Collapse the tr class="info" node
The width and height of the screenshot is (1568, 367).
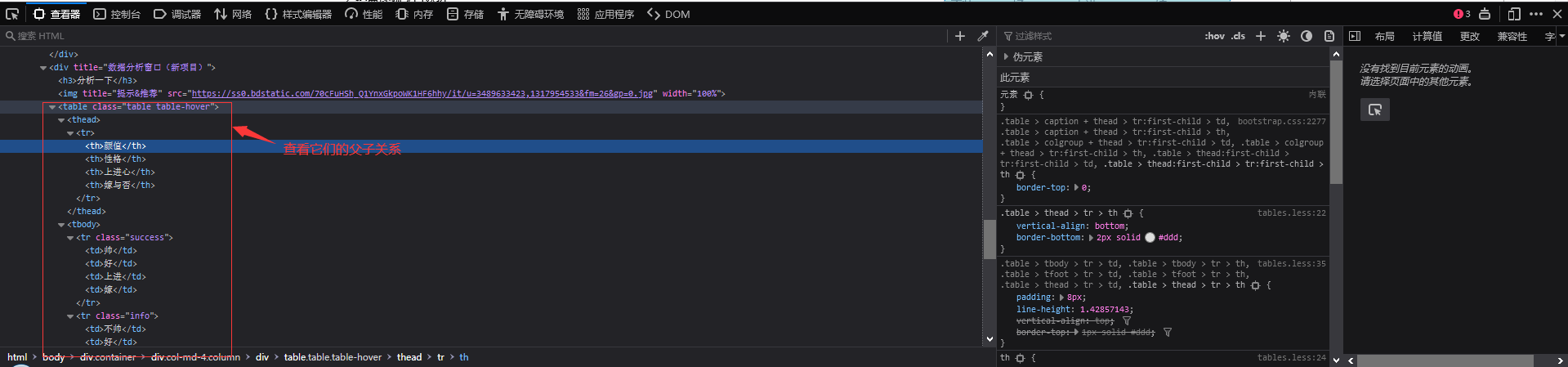pyautogui.click(x=70, y=316)
